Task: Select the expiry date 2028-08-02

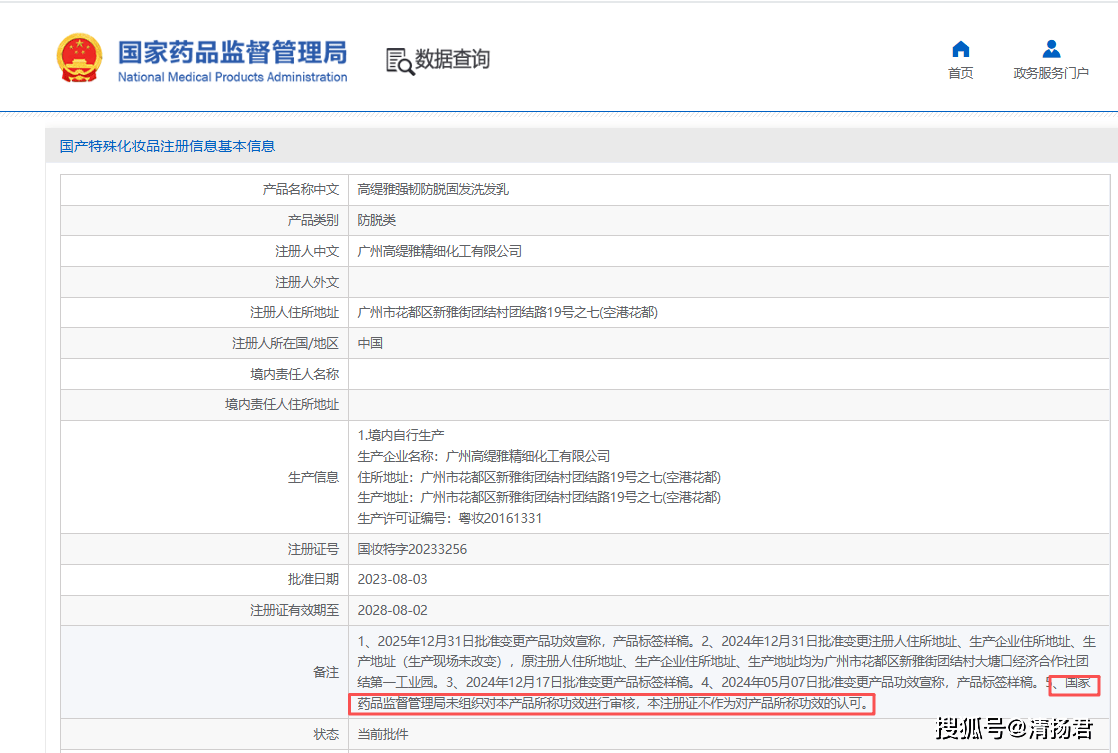Action: click(x=392, y=610)
